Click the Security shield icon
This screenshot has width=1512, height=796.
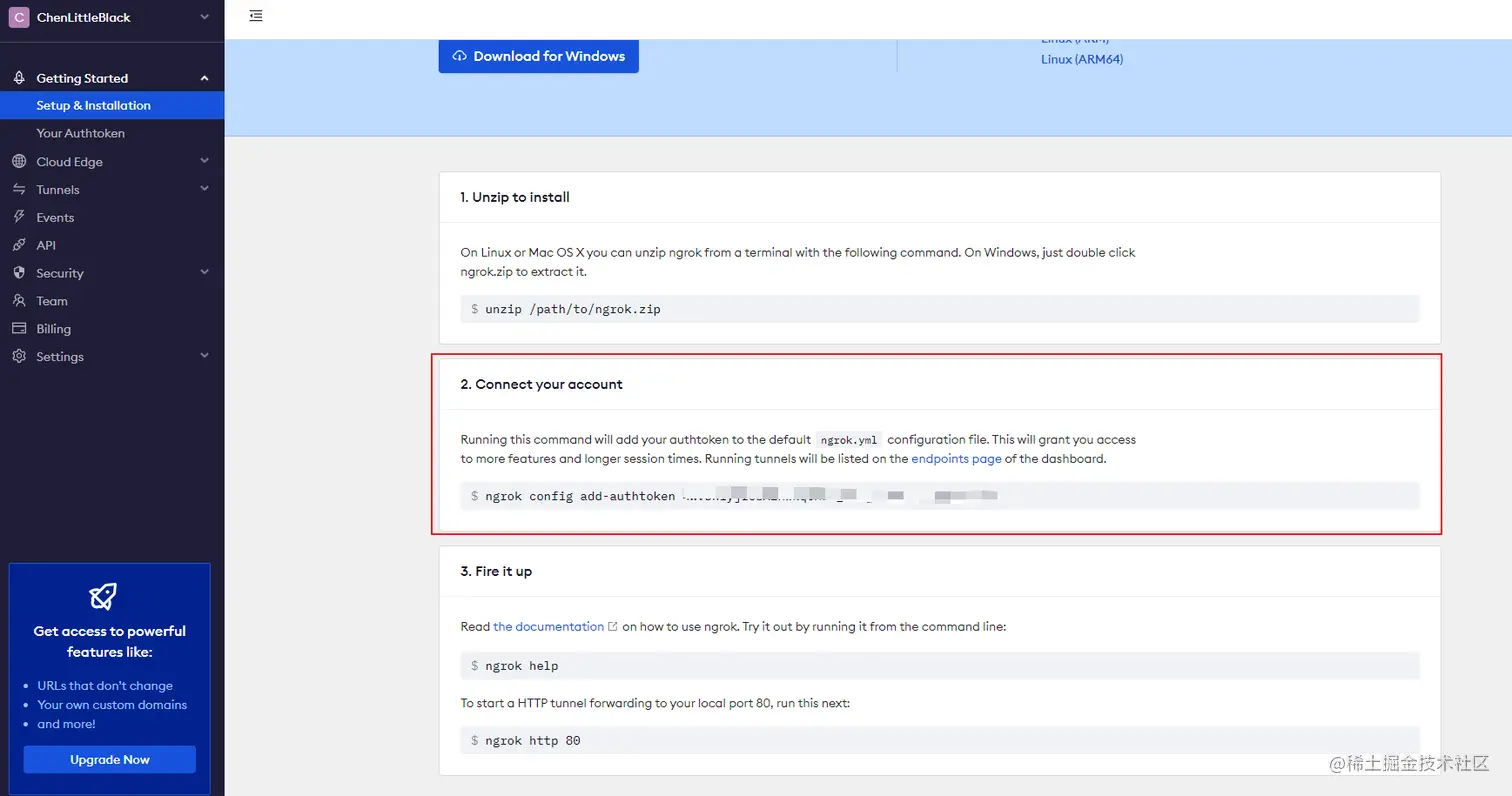18,273
